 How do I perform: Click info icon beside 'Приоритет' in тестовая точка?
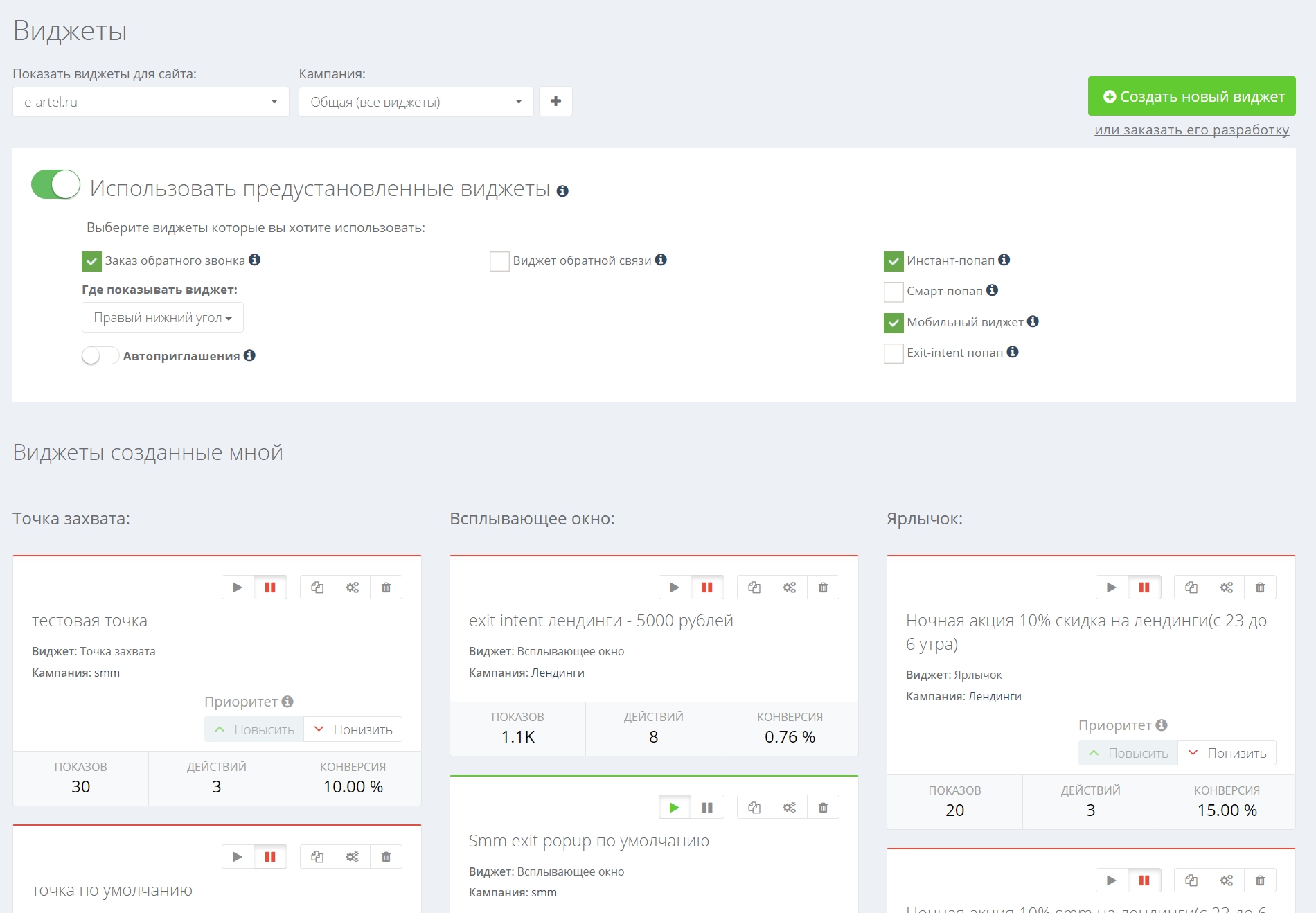tap(287, 701)
